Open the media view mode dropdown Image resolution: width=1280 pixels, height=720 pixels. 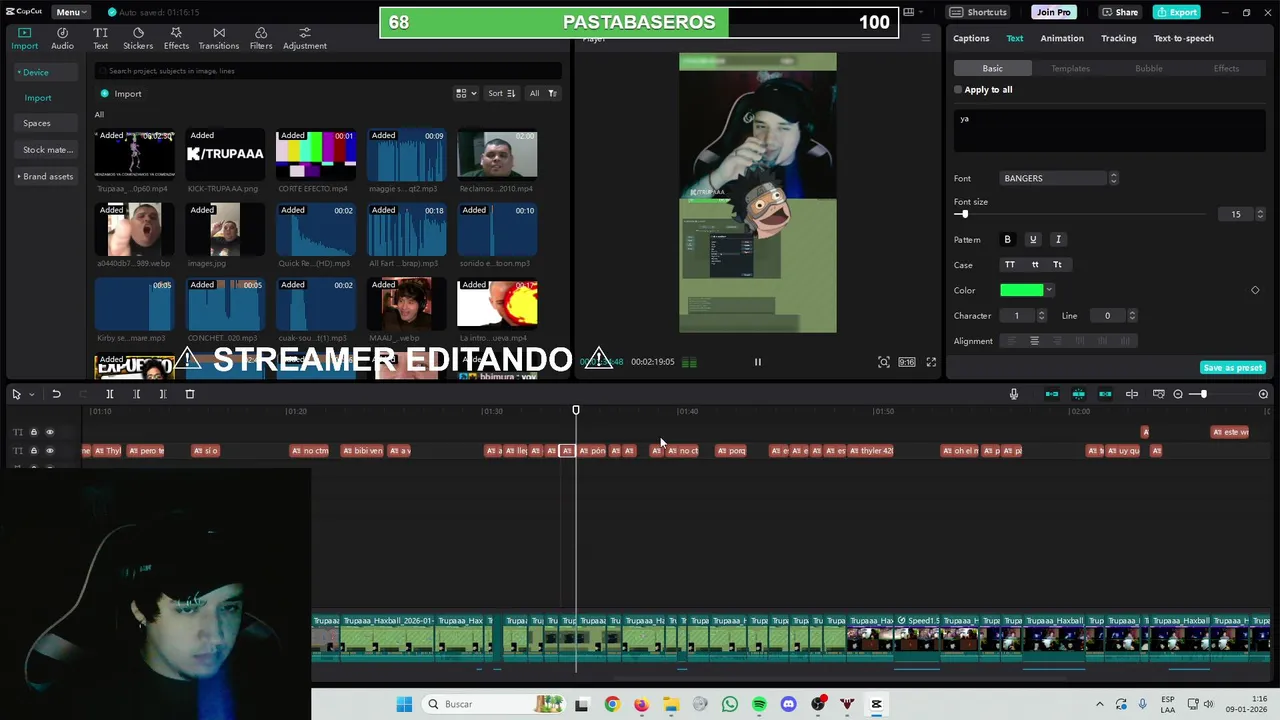(x=466, y=94)
